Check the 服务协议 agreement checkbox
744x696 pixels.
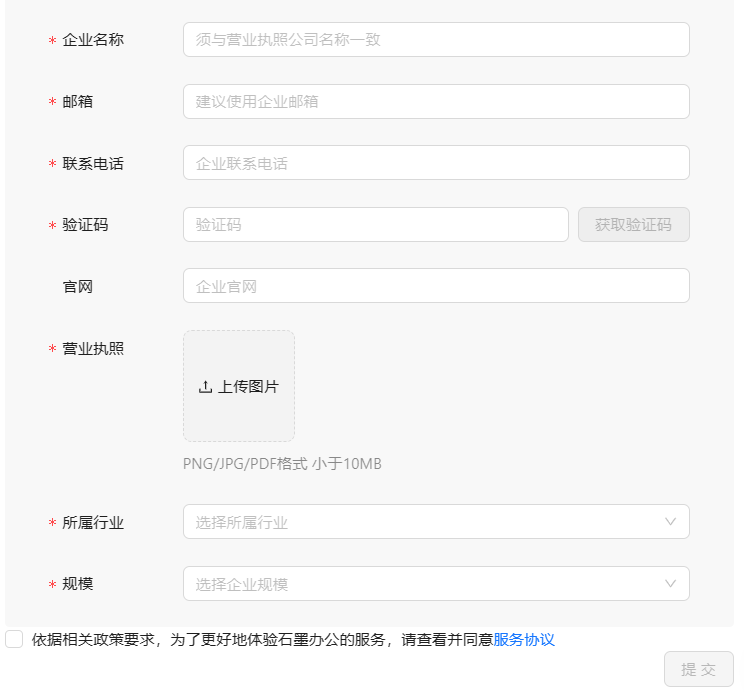pyautogui.click(x=14, y=639)
